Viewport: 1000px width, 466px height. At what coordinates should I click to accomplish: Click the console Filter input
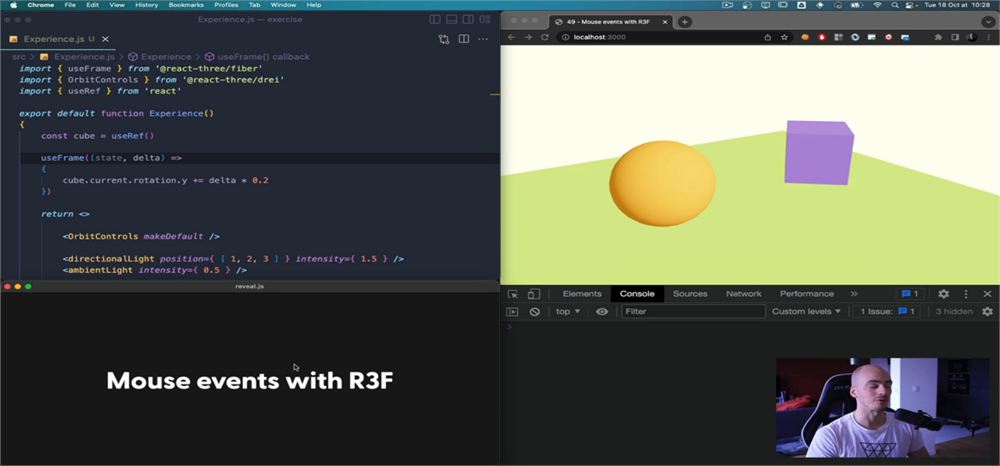point(693,312)
